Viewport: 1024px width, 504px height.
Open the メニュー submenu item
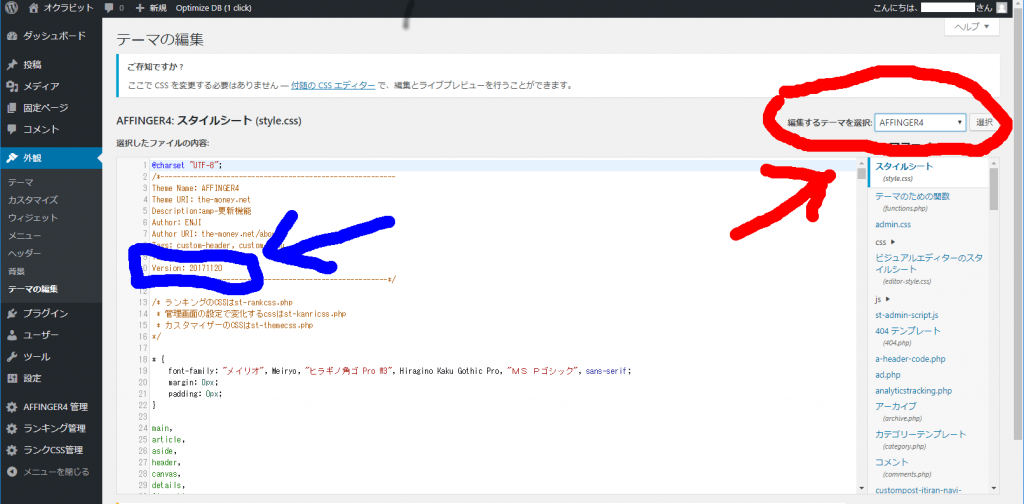[x=25, y=236]
